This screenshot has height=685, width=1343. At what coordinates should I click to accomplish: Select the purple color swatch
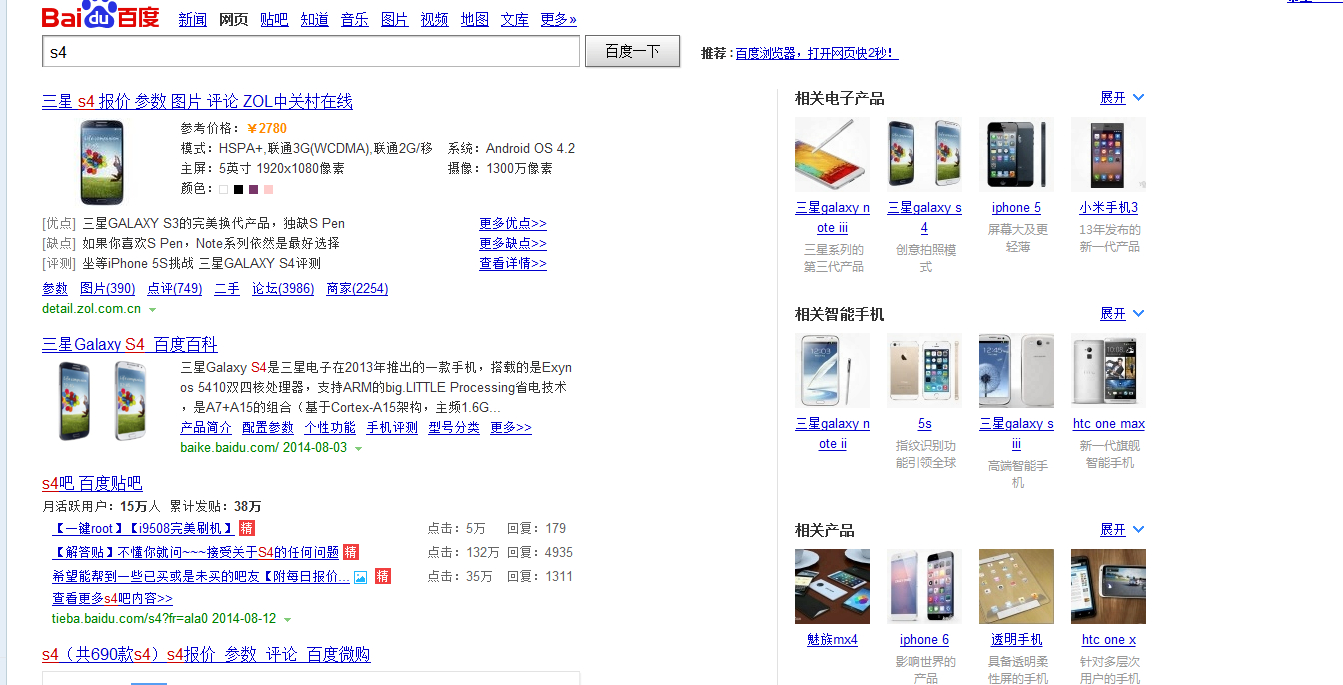pyautogui.click(x=253, y=189)
